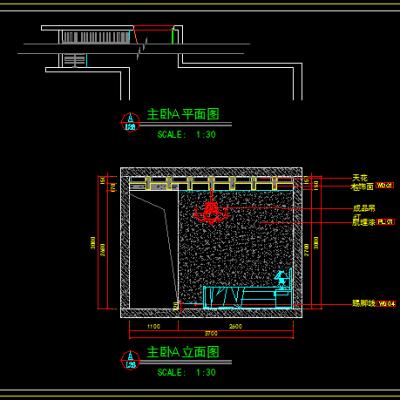
Task: Select the green vertical line in plan
Action: (x=173, y=36)
